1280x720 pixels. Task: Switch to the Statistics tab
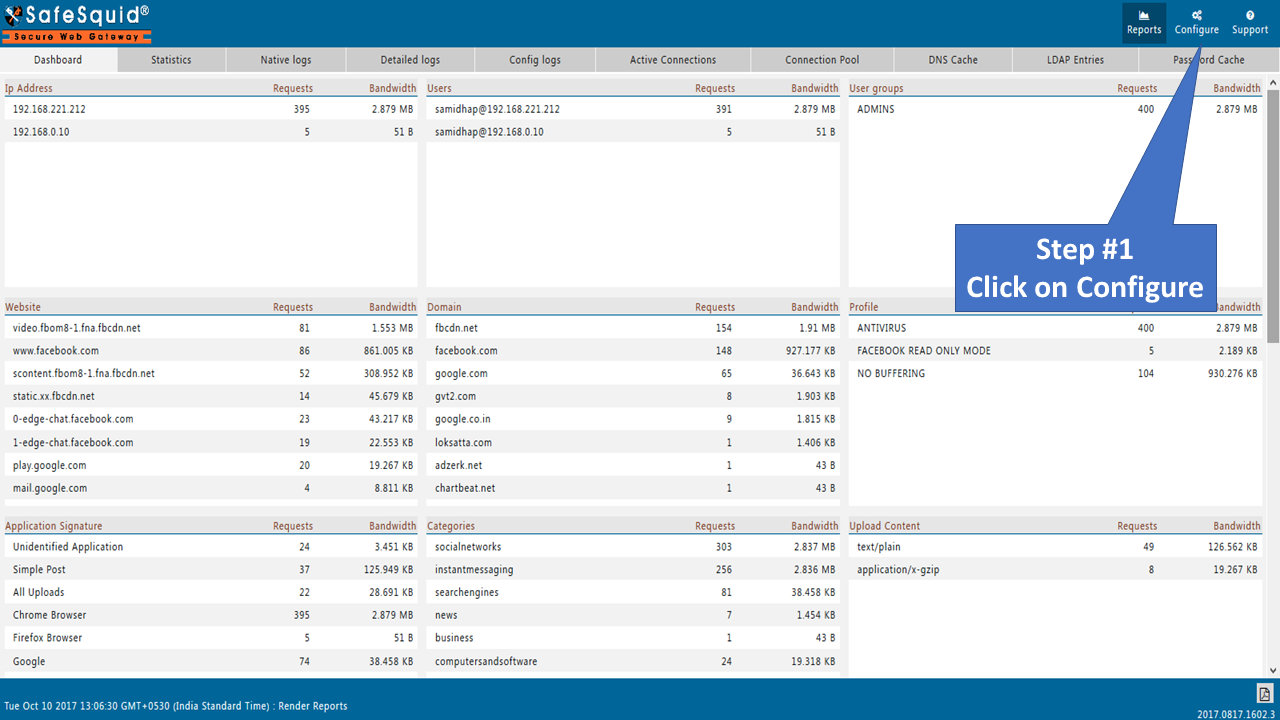tap(171, 60)
